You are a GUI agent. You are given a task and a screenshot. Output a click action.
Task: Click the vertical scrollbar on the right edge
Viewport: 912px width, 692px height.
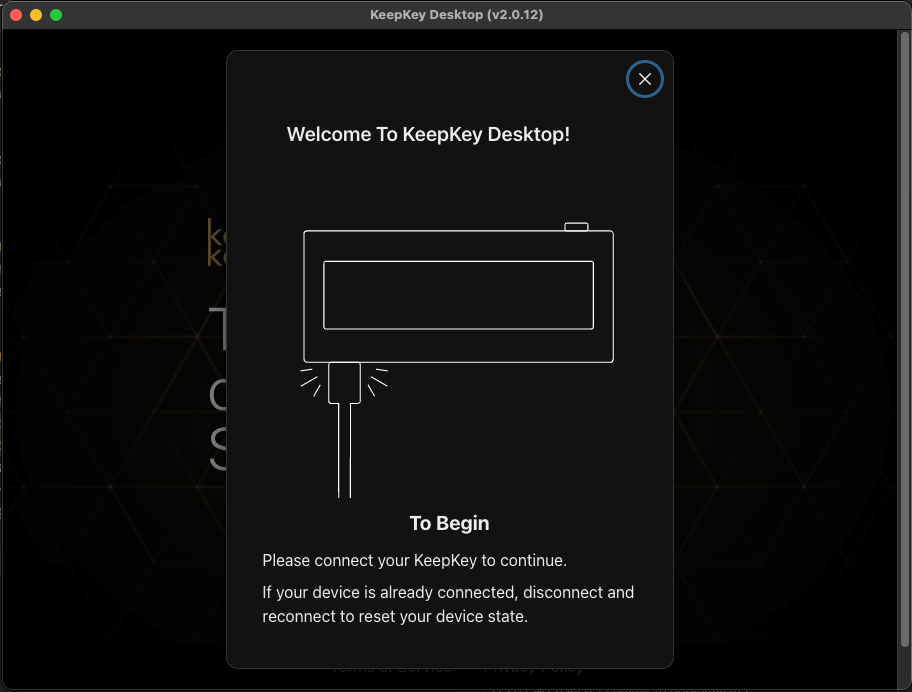click(x=904, y=338)
